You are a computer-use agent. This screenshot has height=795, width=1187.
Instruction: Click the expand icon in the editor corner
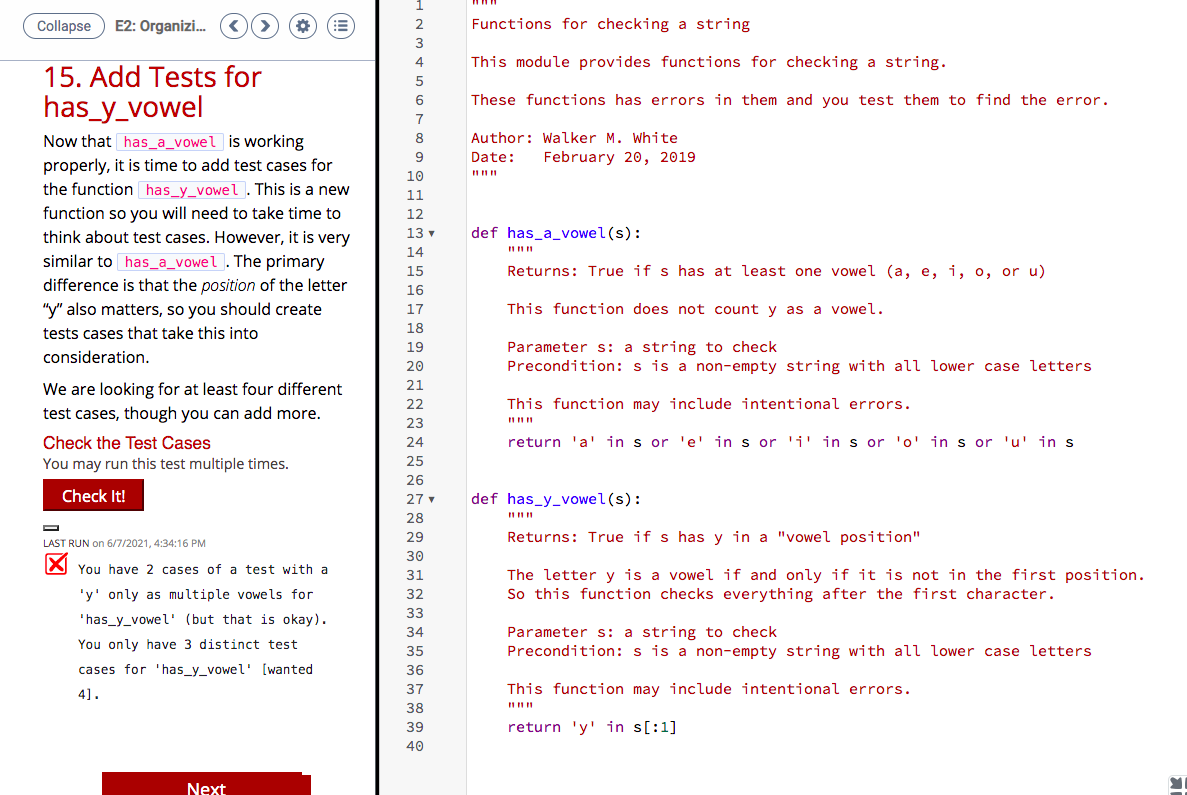[1177, 786]
